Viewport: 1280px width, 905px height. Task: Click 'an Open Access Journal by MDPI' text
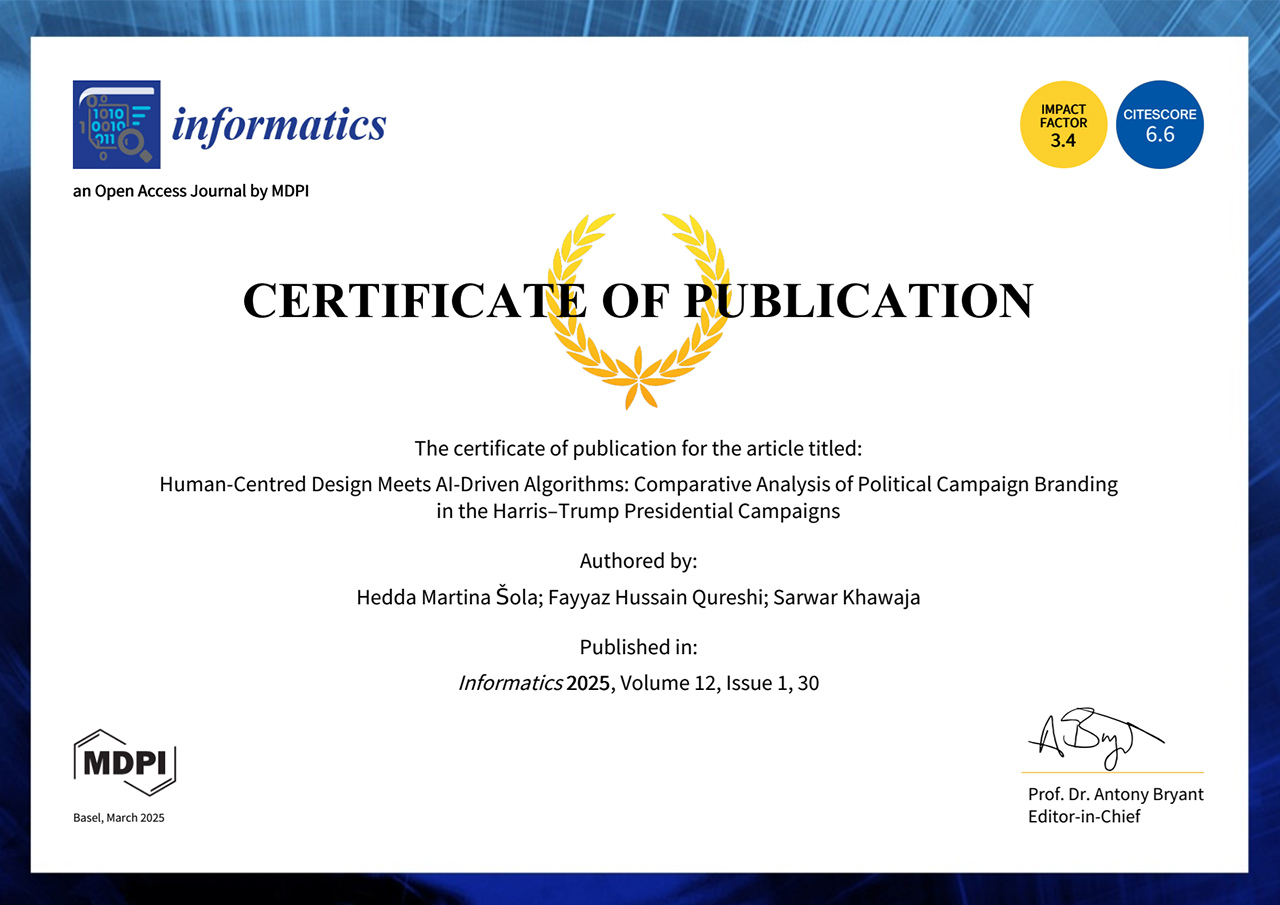point(190,191)
